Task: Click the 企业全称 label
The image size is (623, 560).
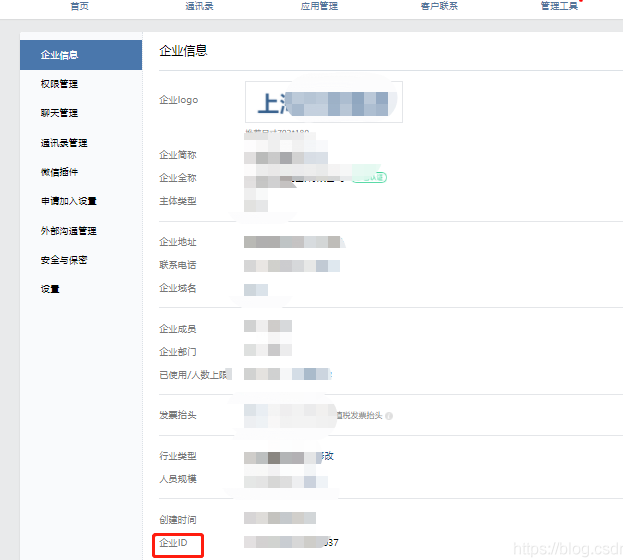Action: point(178,178)
